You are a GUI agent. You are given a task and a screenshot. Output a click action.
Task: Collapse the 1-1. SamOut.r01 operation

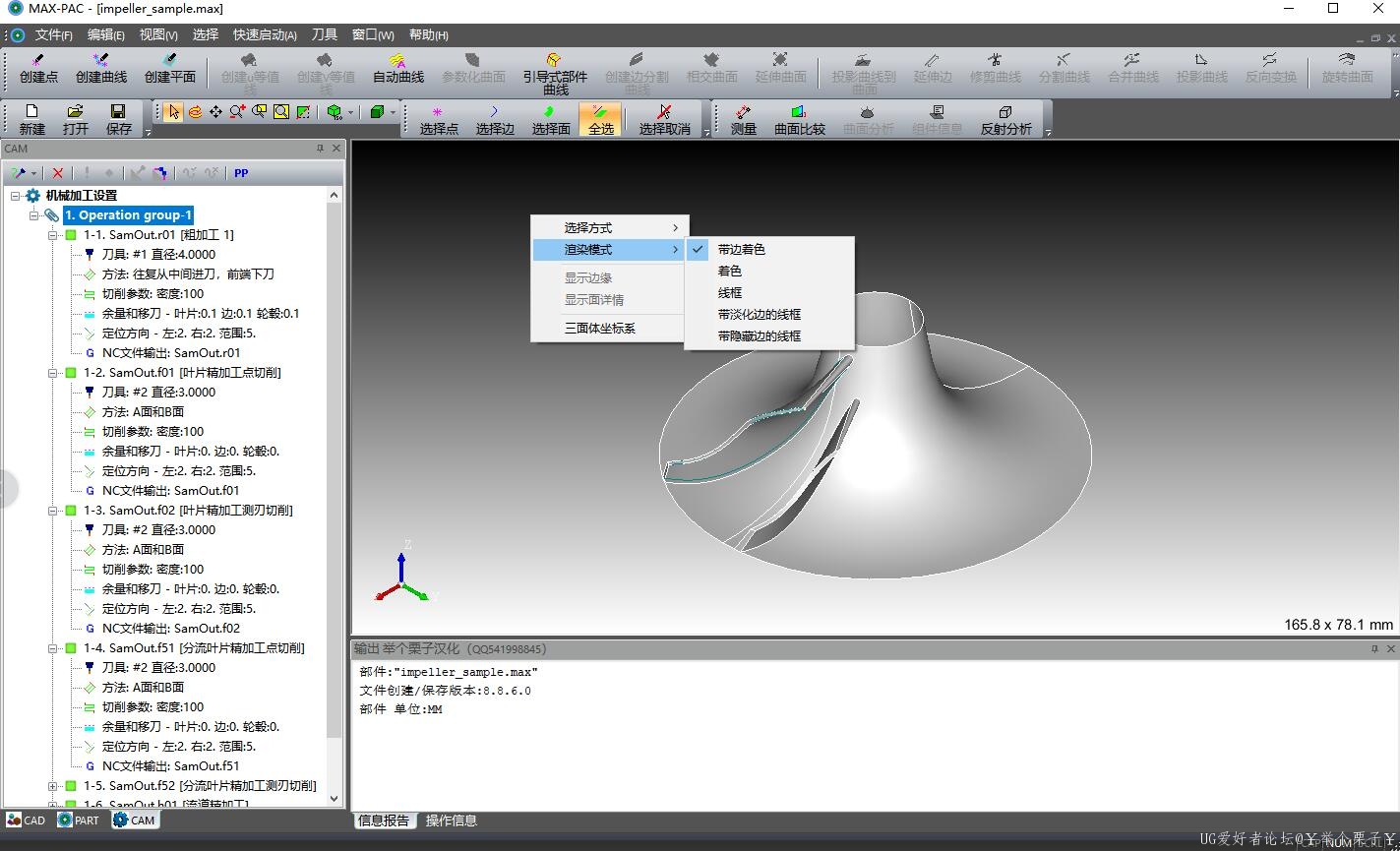[53, 235]
